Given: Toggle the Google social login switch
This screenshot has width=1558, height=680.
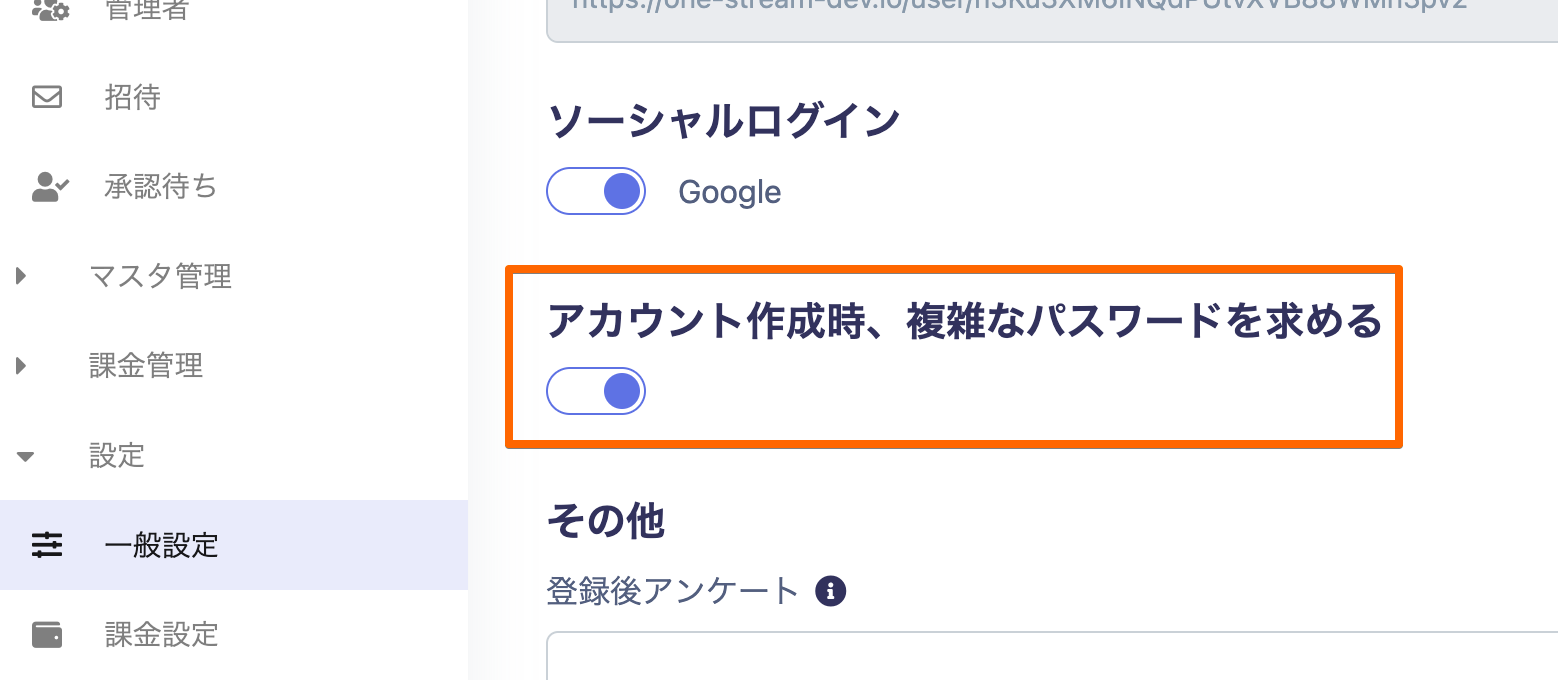Looking at the screenshot, I should 596,191.
